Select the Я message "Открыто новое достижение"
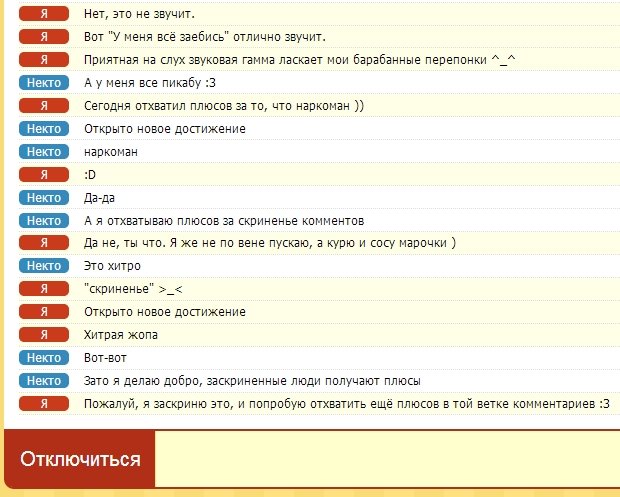The image size is (620, 497). [x=165, y=312]
